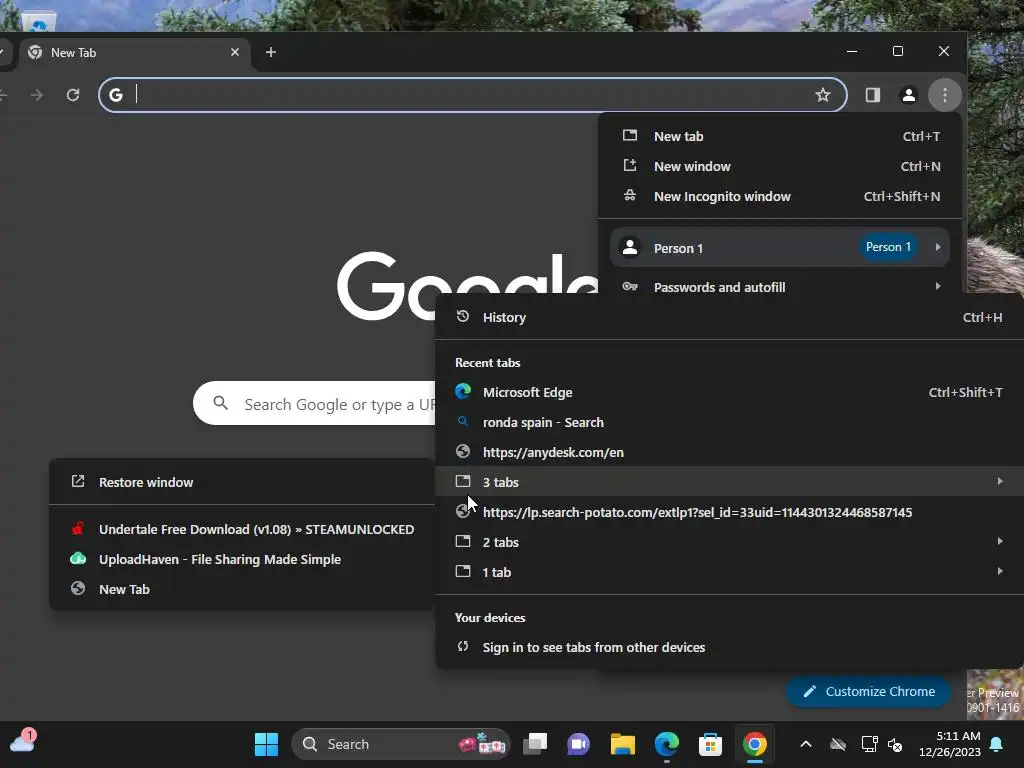
Task: Expand Passwords and autofill submenu
Action: (780, 287)
